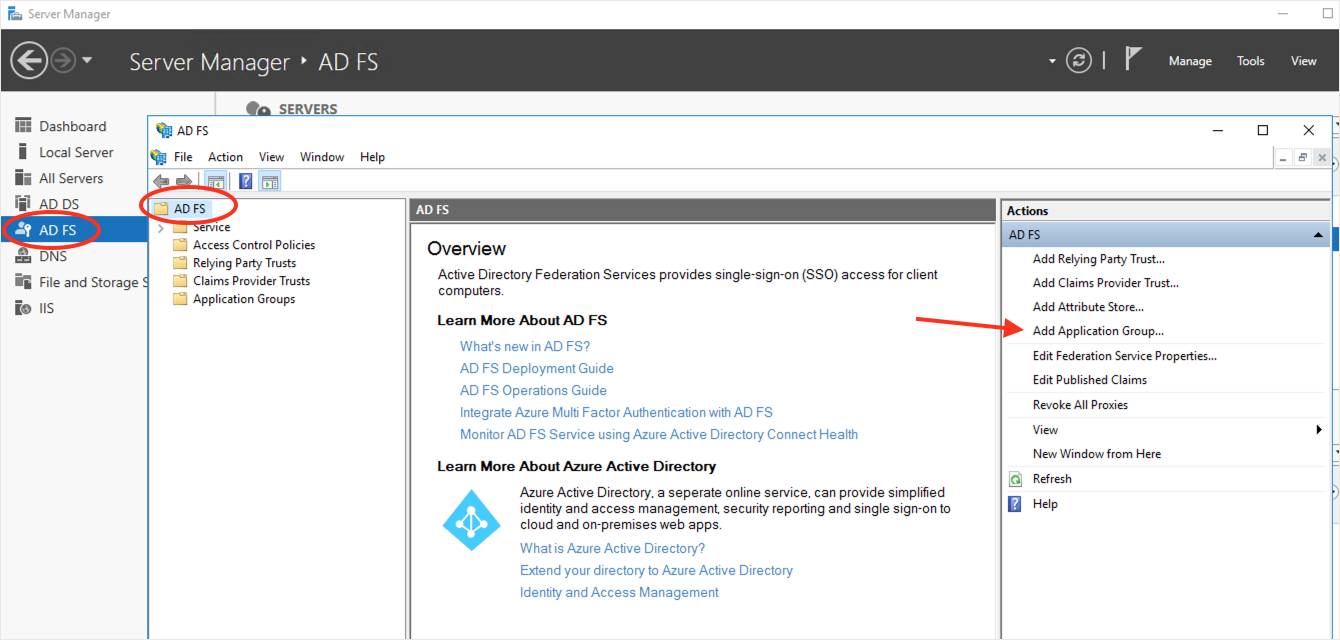
Task: Click Add Attribute Store action
Action: (x=1088, y=307)
